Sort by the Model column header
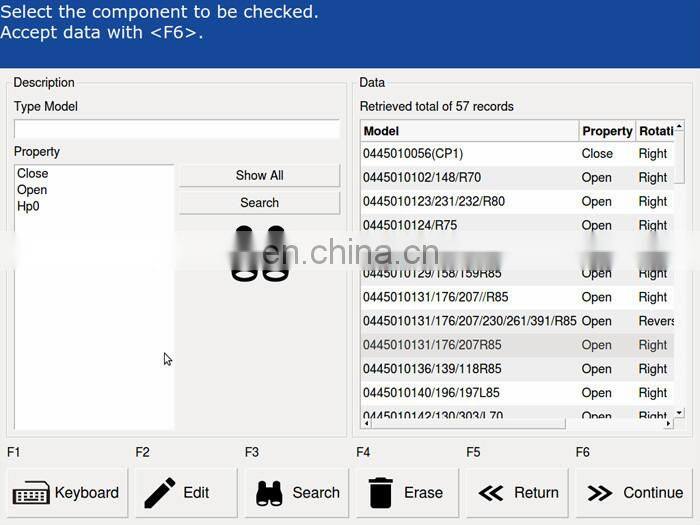The width and height of the screenshot is (700, 525). [x=469, y=131]
